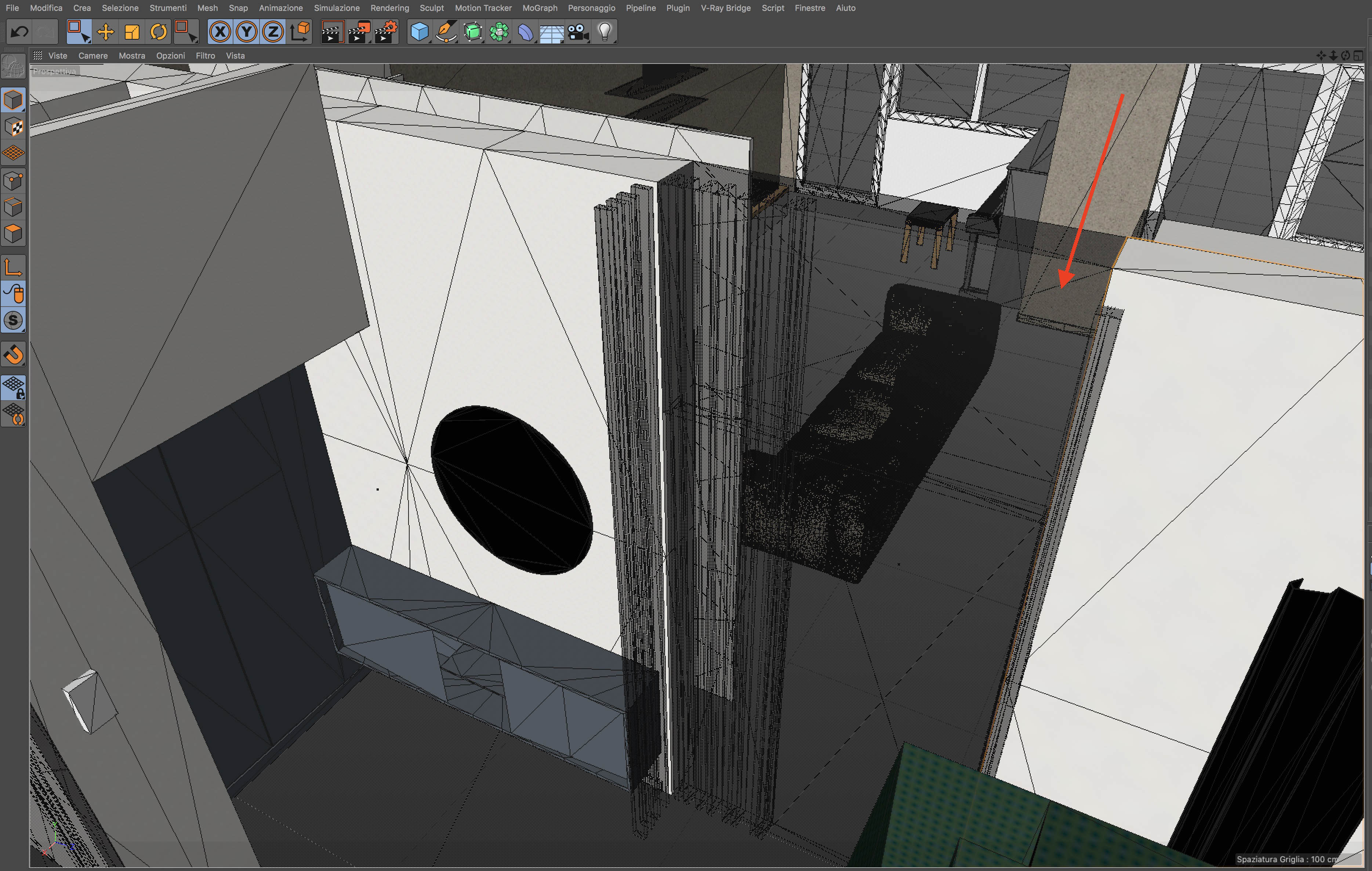Add a Camera object from toolbar
Viewport: 1372px width, 871px height.
(578, 32)
